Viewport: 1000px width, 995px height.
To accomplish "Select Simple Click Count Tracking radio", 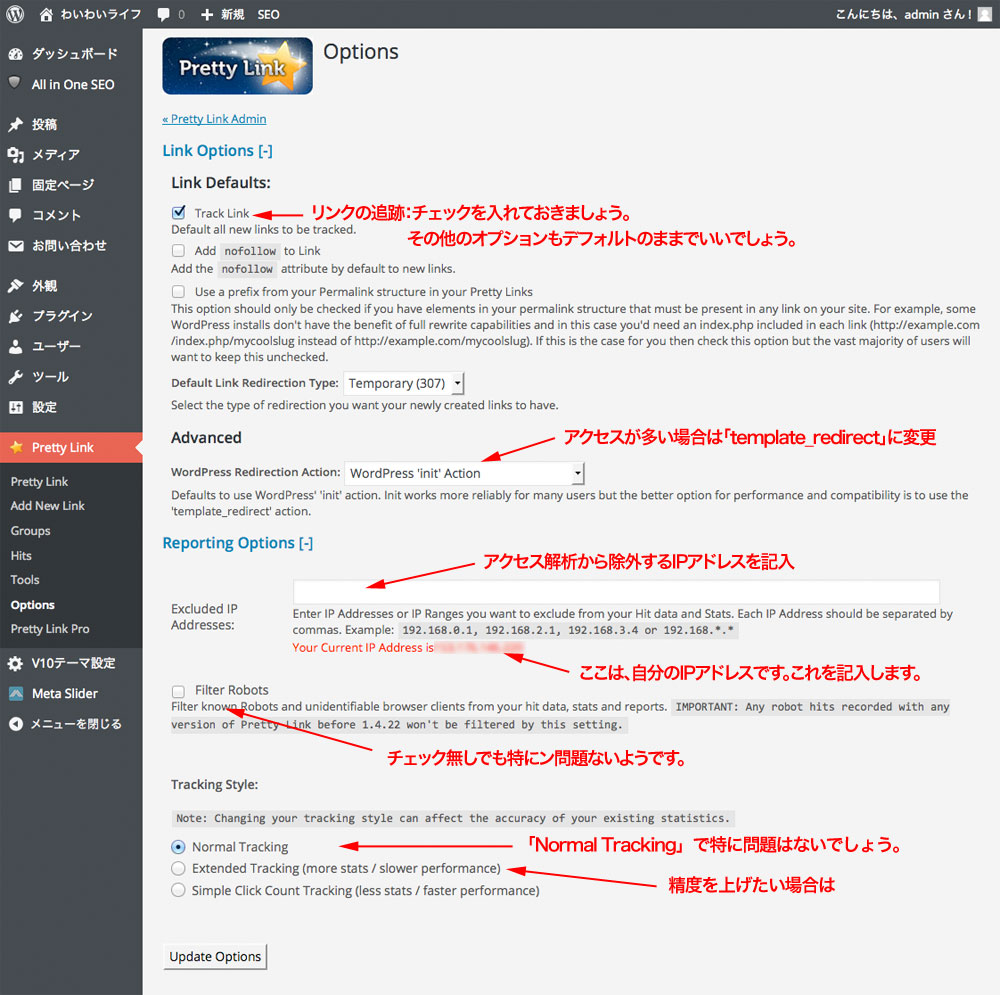I will click(x=179, y=890).
